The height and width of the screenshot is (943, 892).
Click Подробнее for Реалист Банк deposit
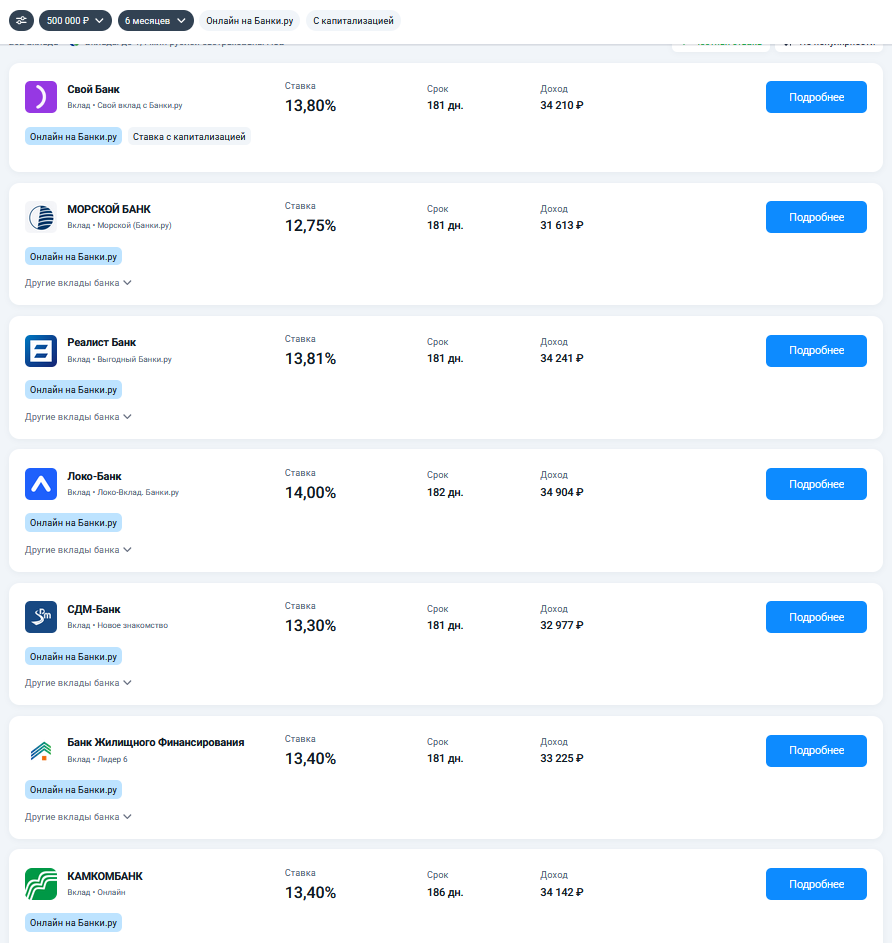point(816,350)
